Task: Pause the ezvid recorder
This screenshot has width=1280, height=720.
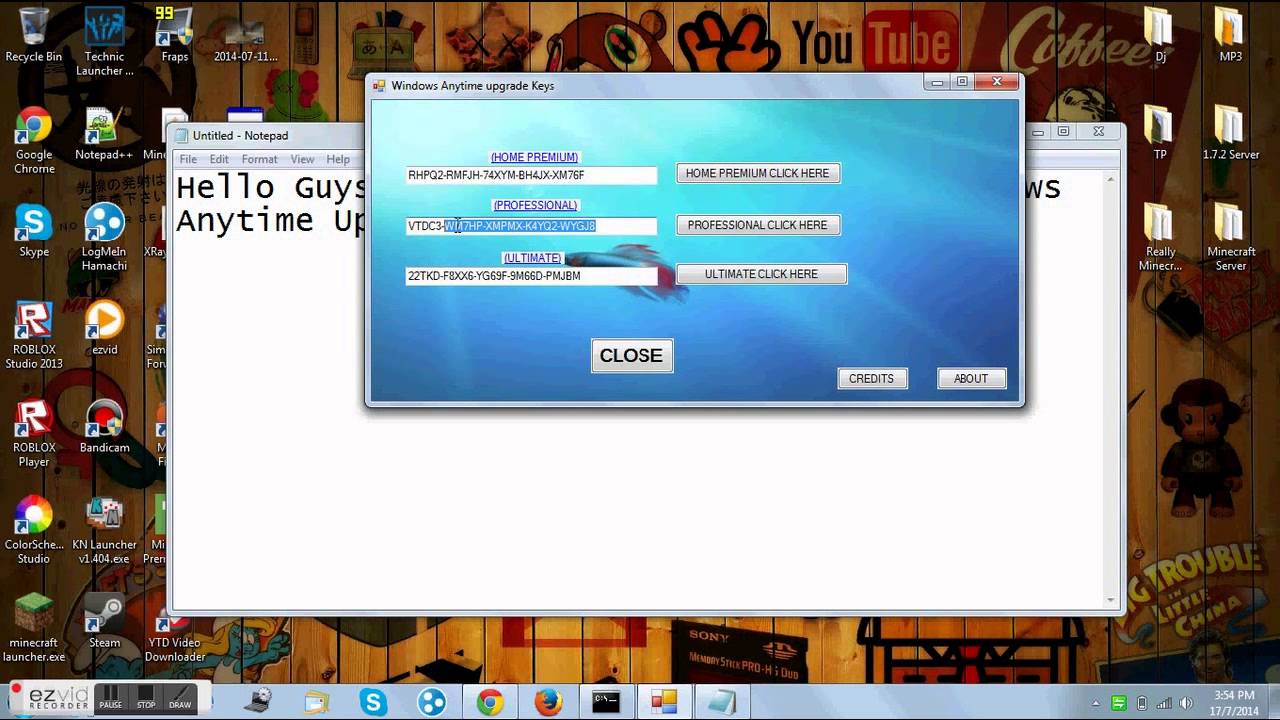Action: click(x=111, y=697)
